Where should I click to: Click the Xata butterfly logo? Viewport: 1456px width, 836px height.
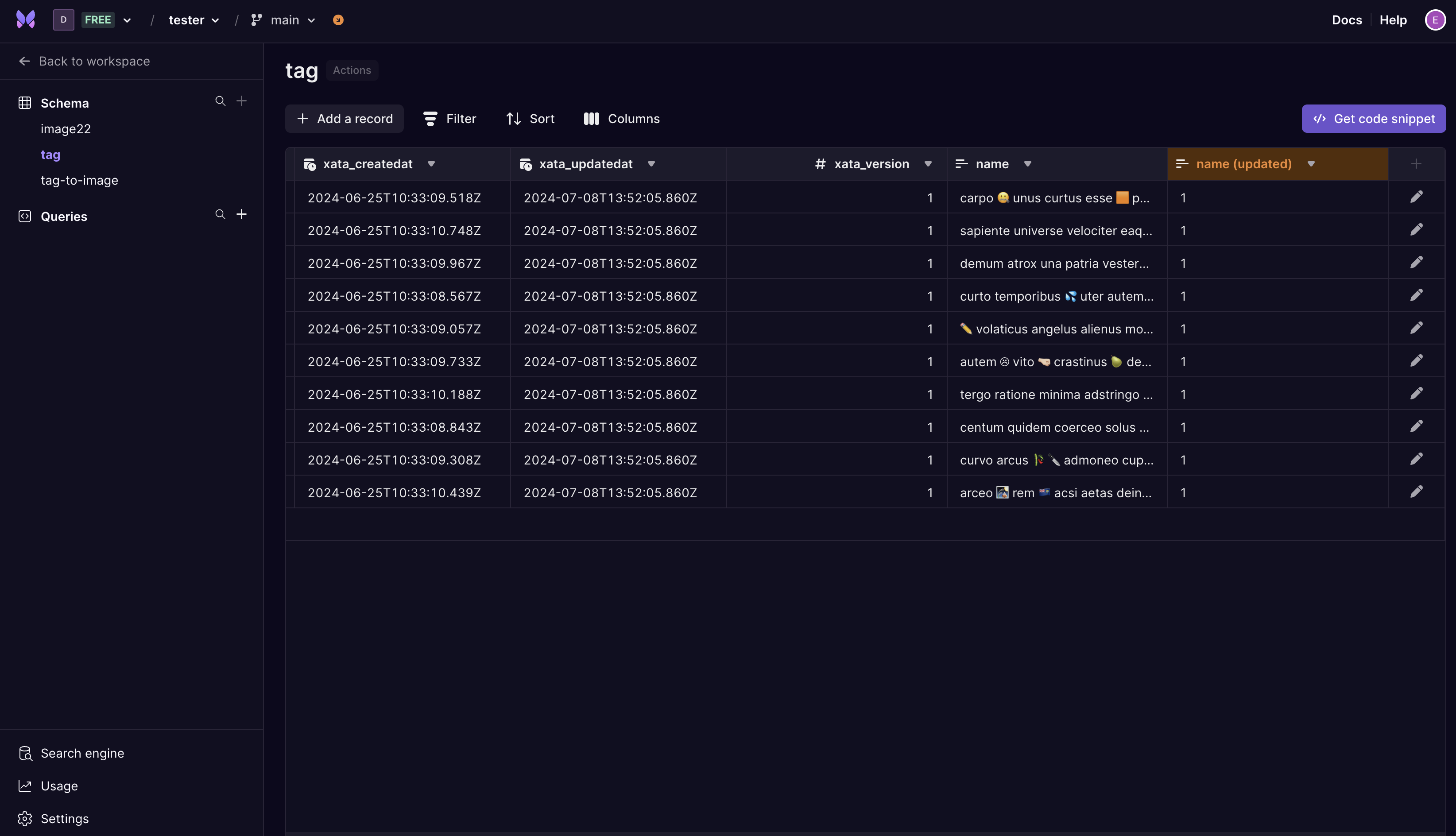[25, 19]
